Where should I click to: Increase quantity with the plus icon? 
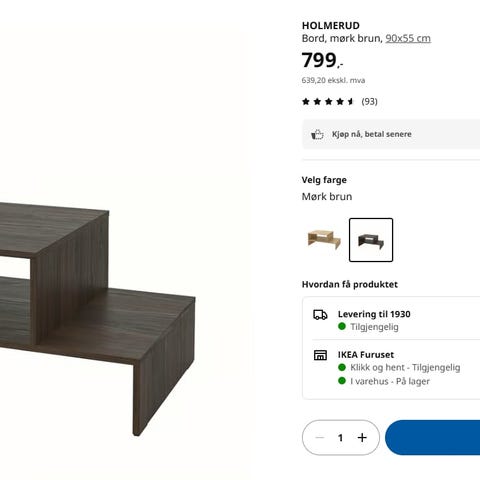click(x=362, y=437)
